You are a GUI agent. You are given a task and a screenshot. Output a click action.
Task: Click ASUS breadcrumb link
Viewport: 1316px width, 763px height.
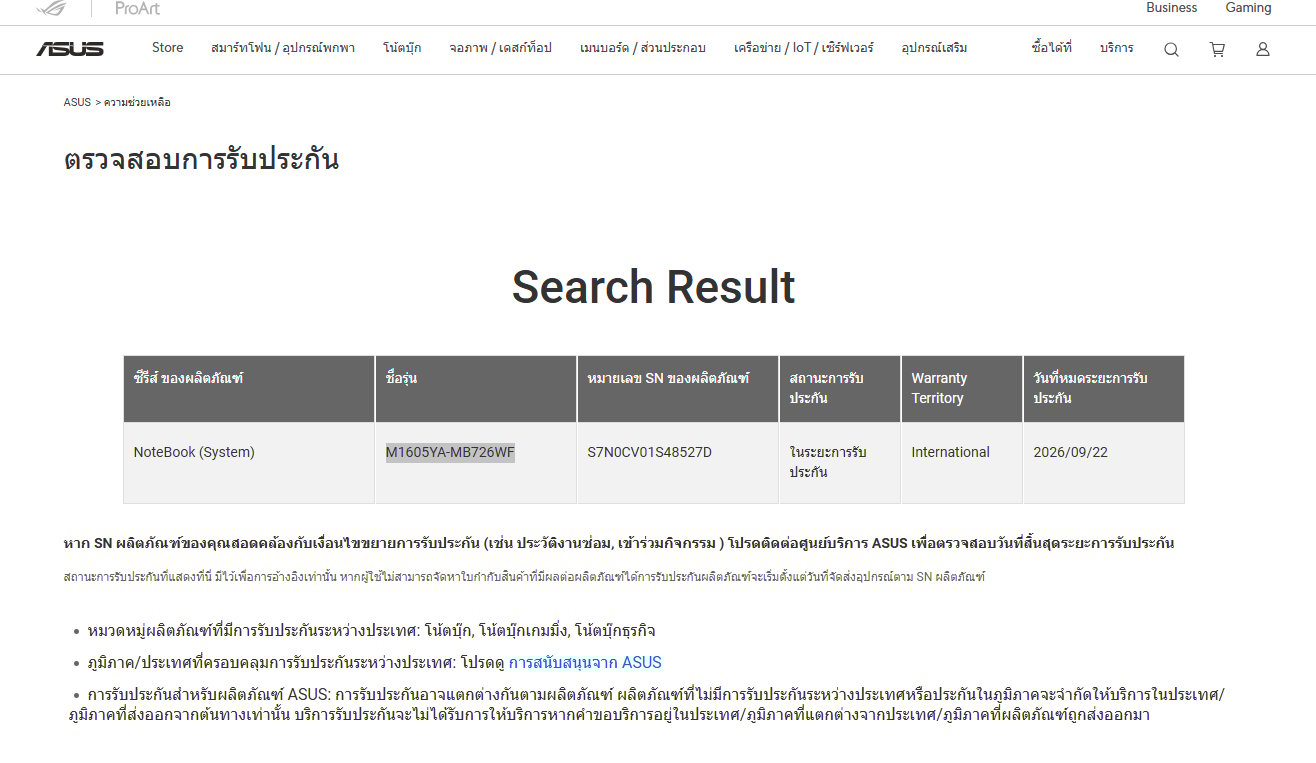tap(77, 102)
